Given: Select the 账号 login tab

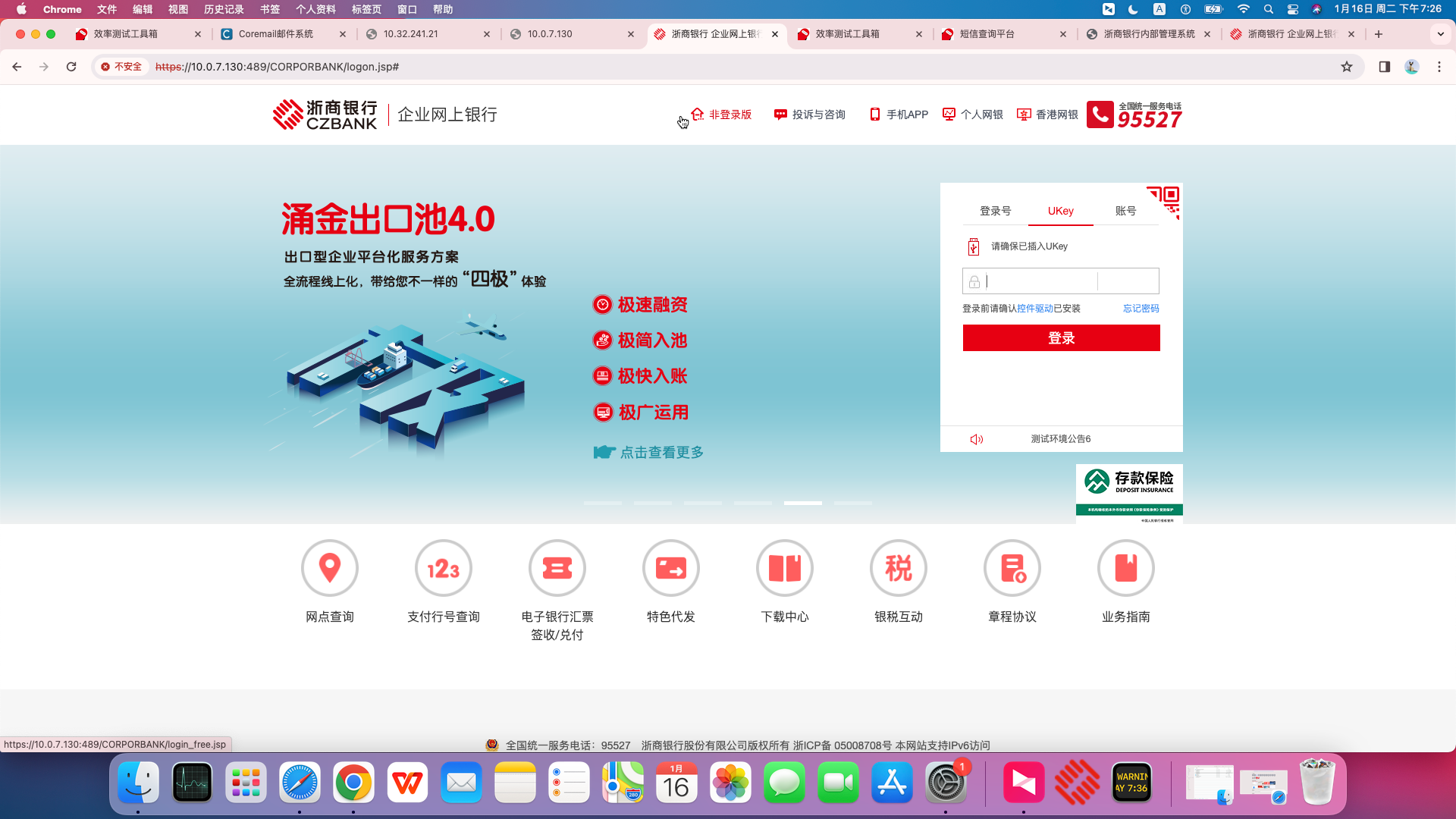Looking at the screenshot, I should (1126, 211).
